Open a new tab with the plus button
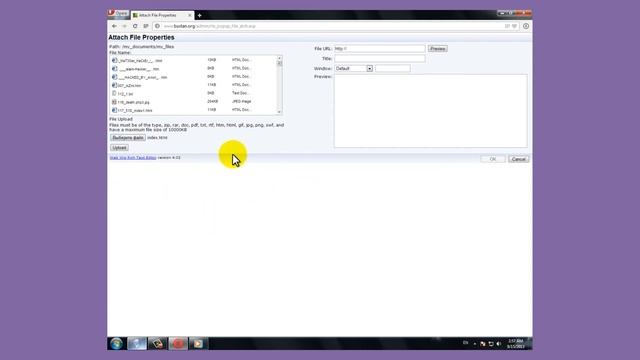The width and height of the screenshot is (640, 360). tap(200, 16)
